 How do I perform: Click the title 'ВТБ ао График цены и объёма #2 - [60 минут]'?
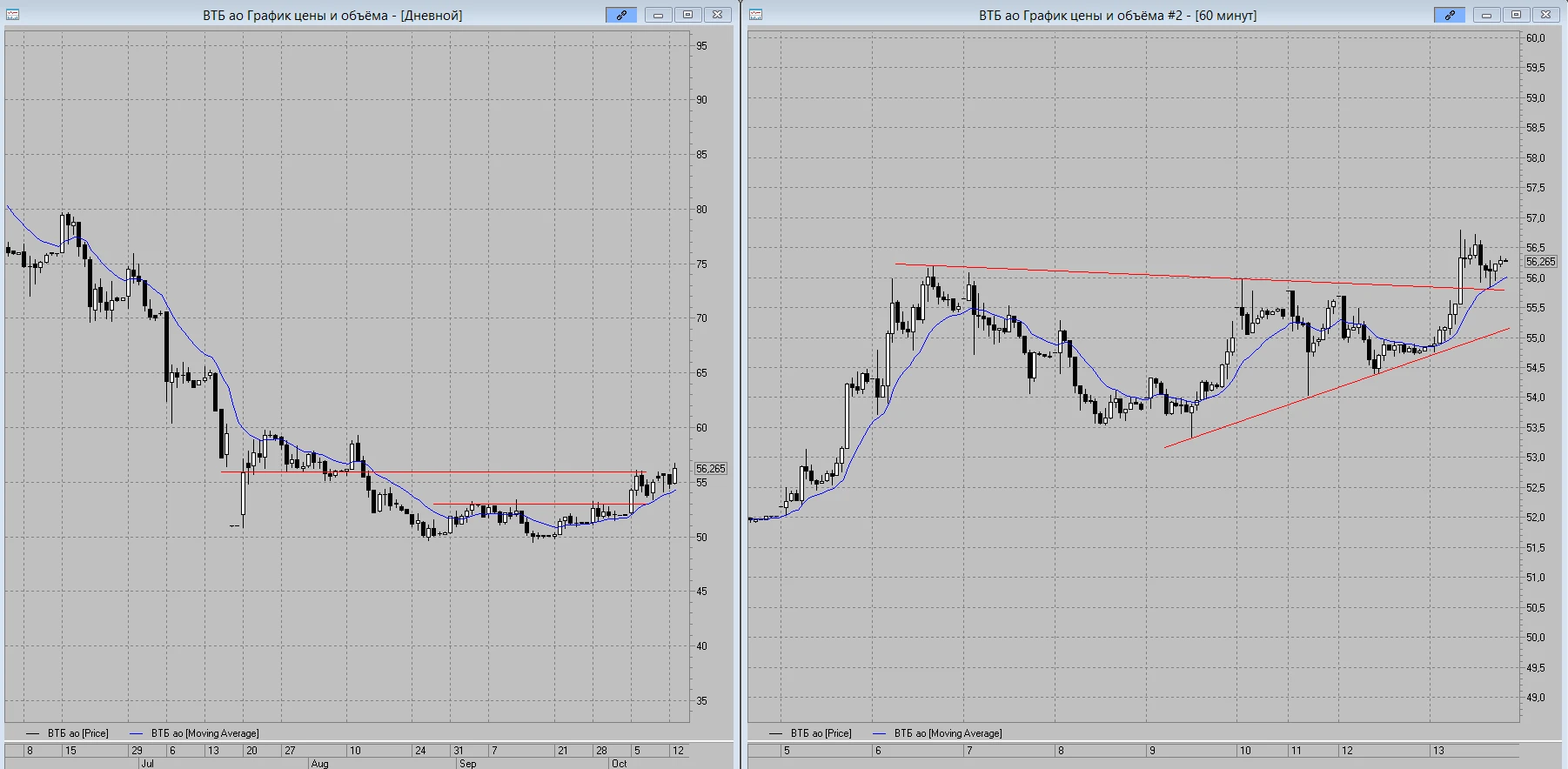coord(1117,16)
